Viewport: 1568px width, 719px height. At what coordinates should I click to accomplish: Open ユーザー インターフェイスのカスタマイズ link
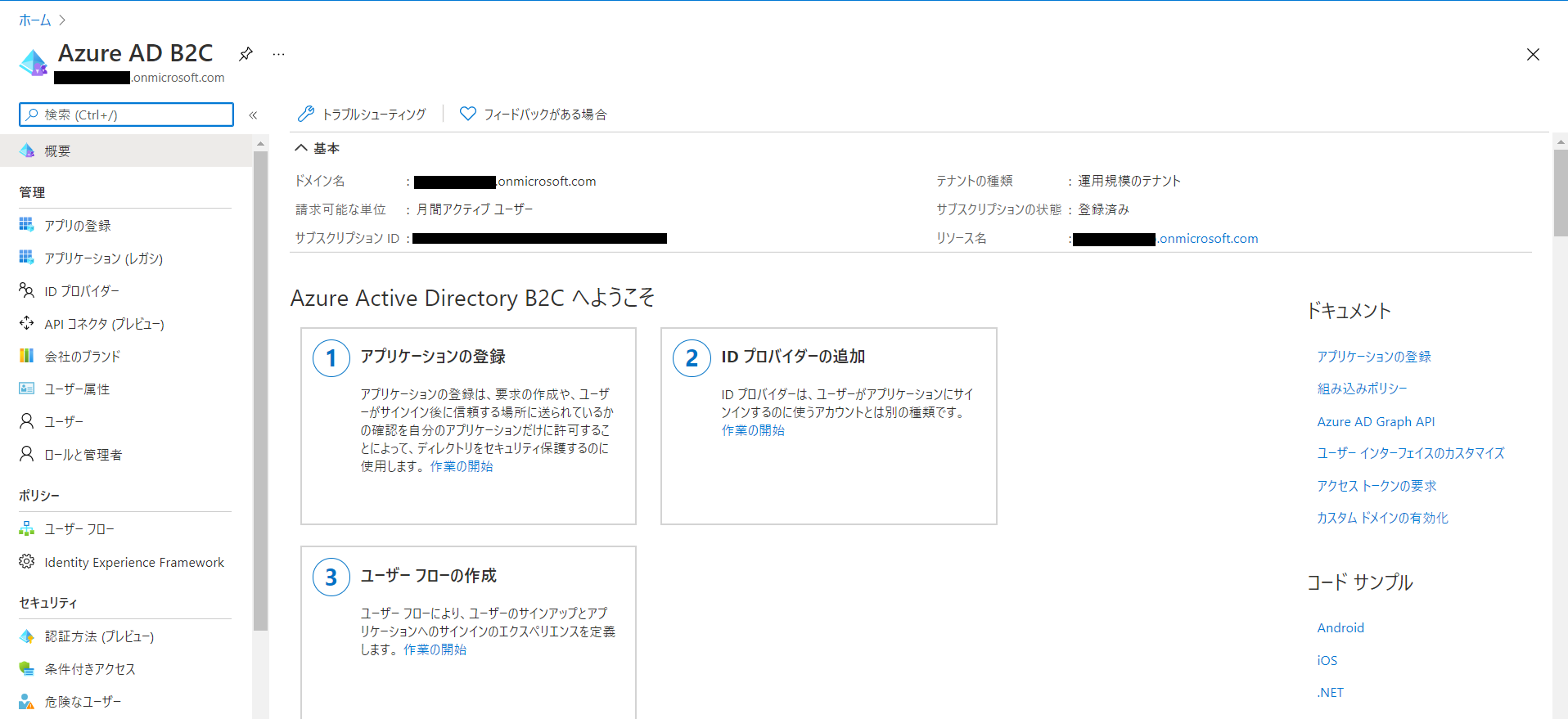point(1411,453)
